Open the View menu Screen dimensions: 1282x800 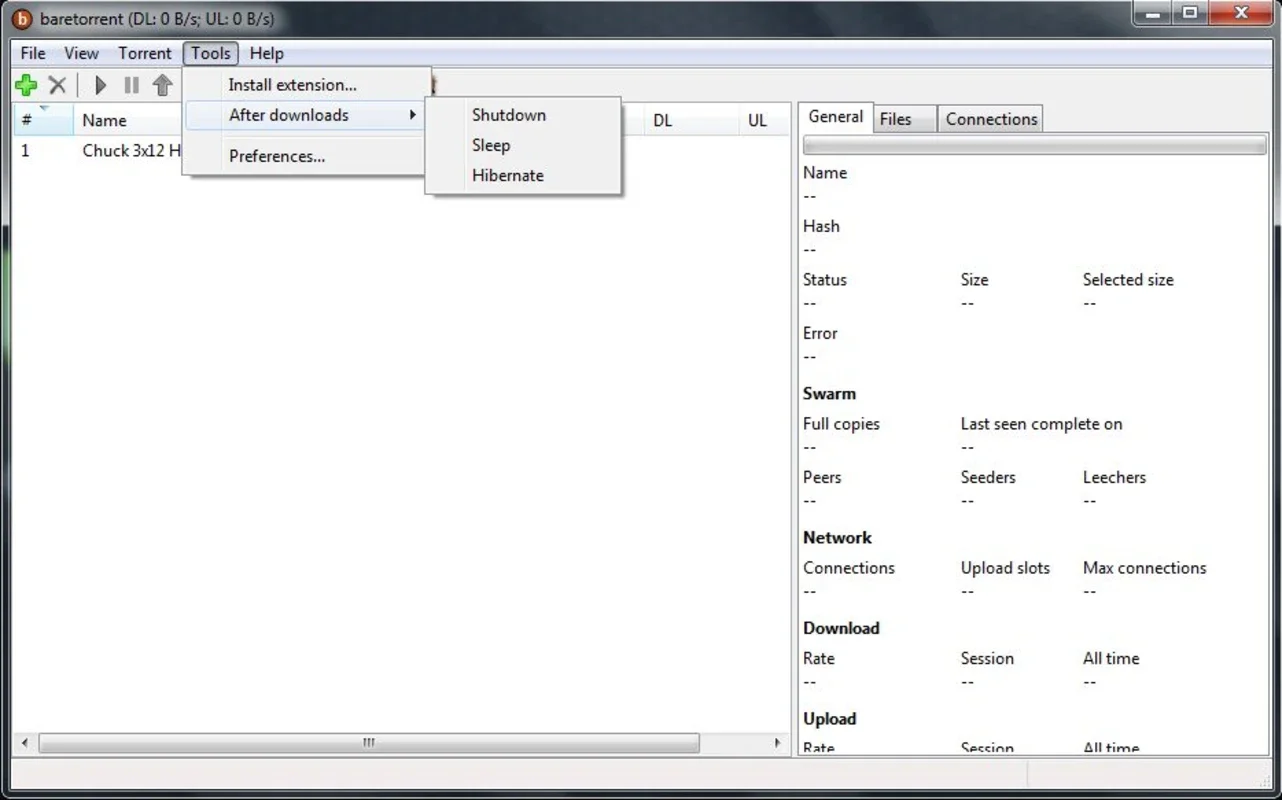[81, 53]
